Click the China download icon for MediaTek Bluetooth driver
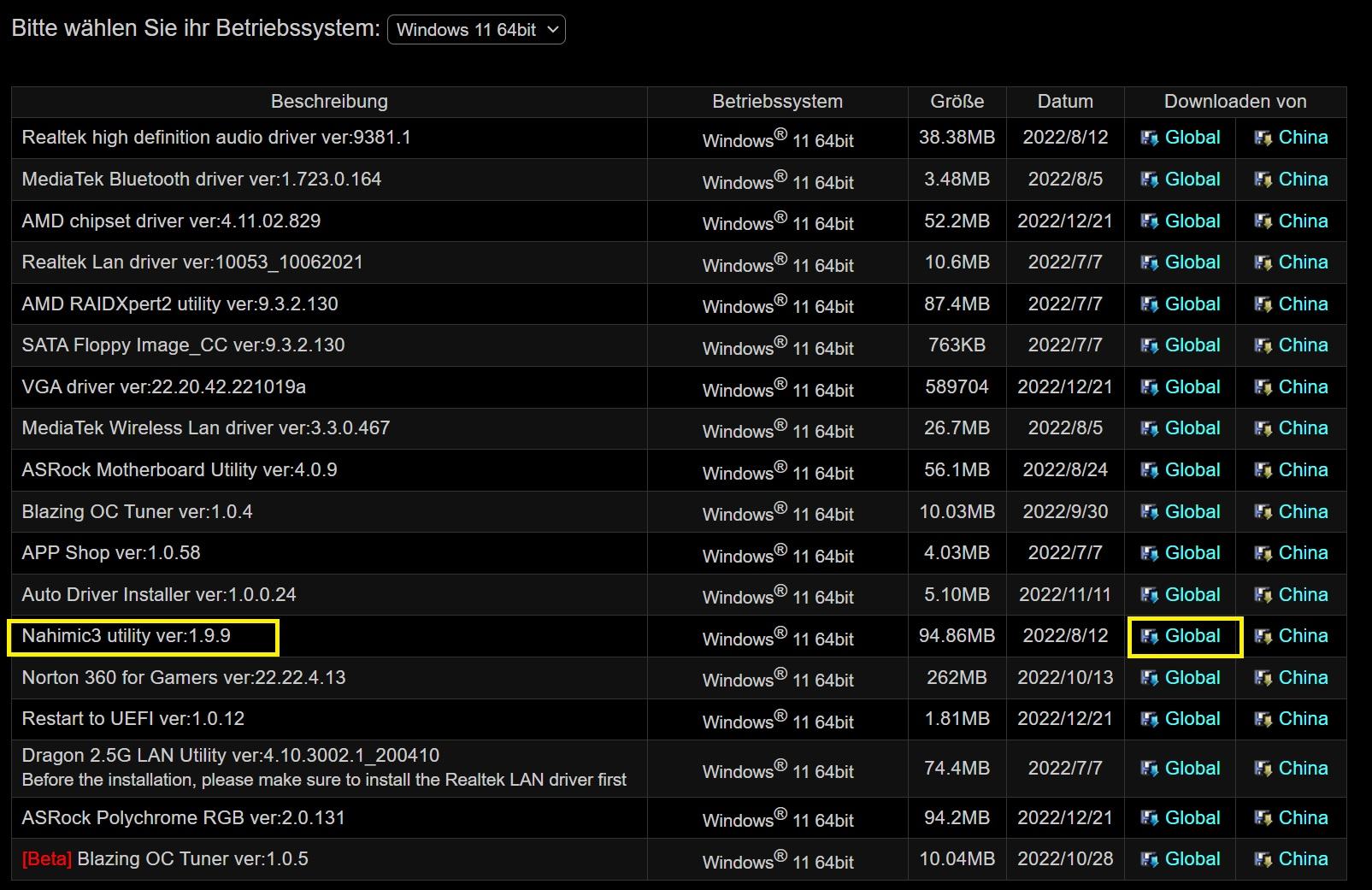The image size is (1372, 890). point(1263,180)
